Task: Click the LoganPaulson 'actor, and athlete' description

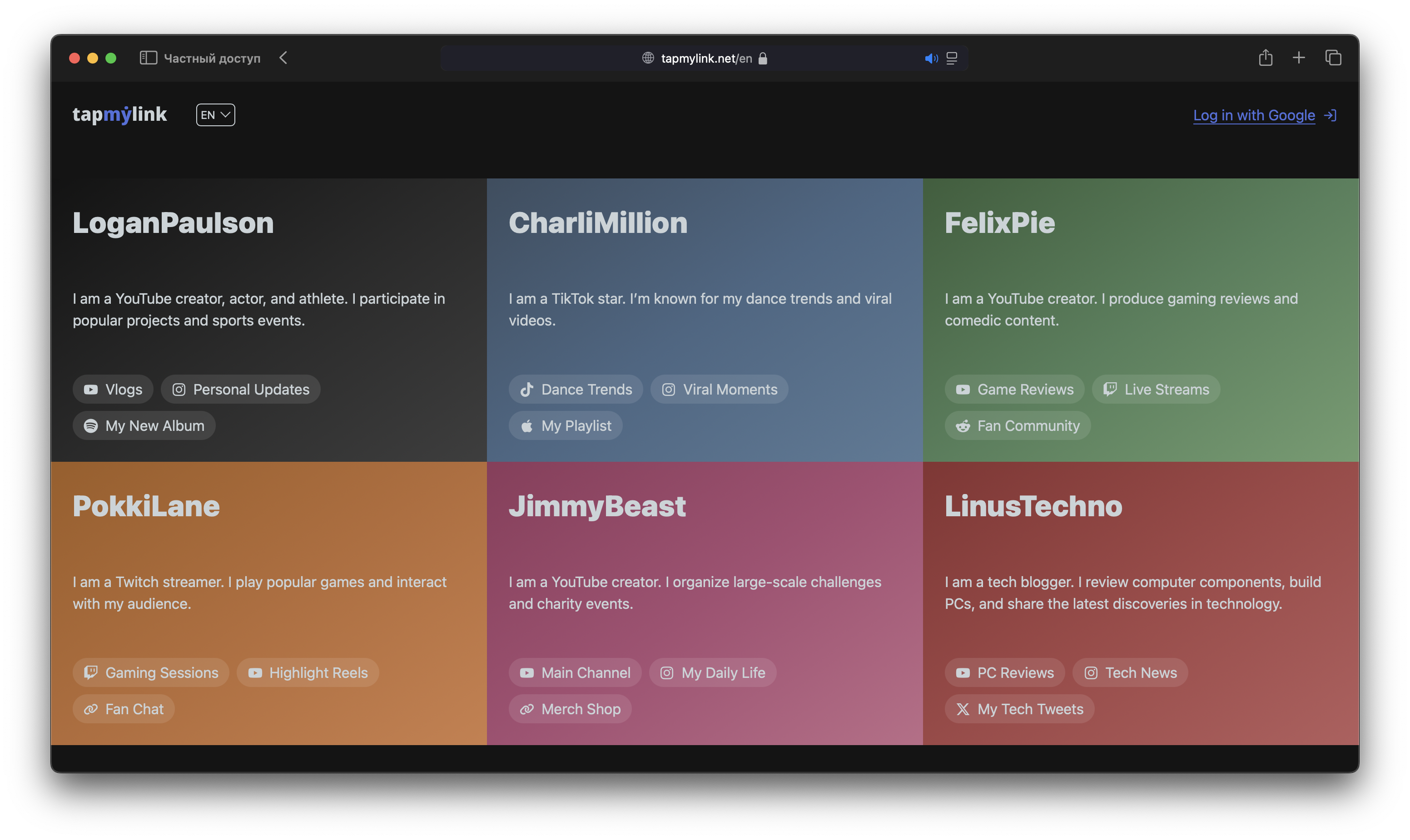Action: point(259,310)
